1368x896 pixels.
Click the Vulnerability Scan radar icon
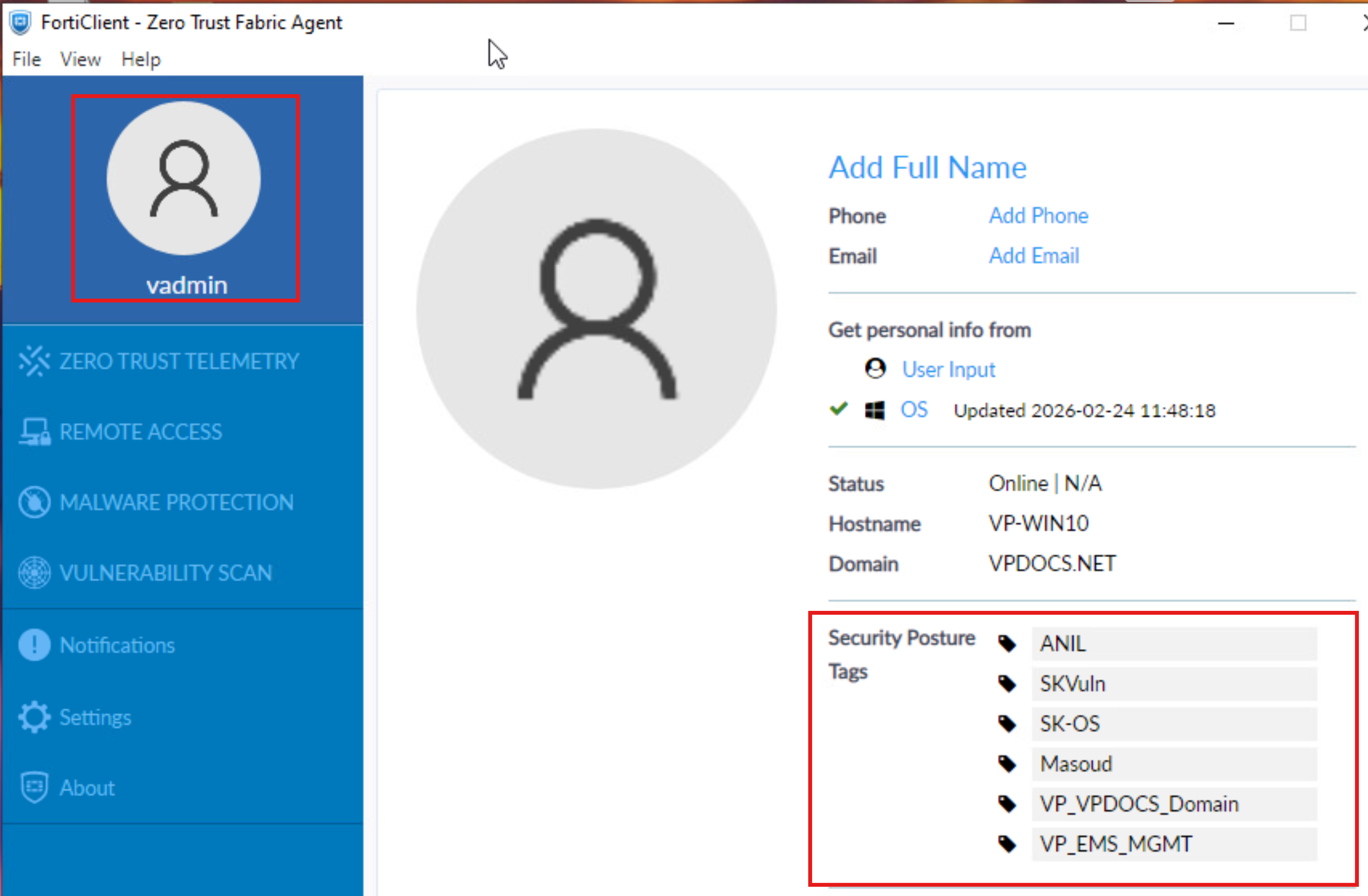coord(34,572)
